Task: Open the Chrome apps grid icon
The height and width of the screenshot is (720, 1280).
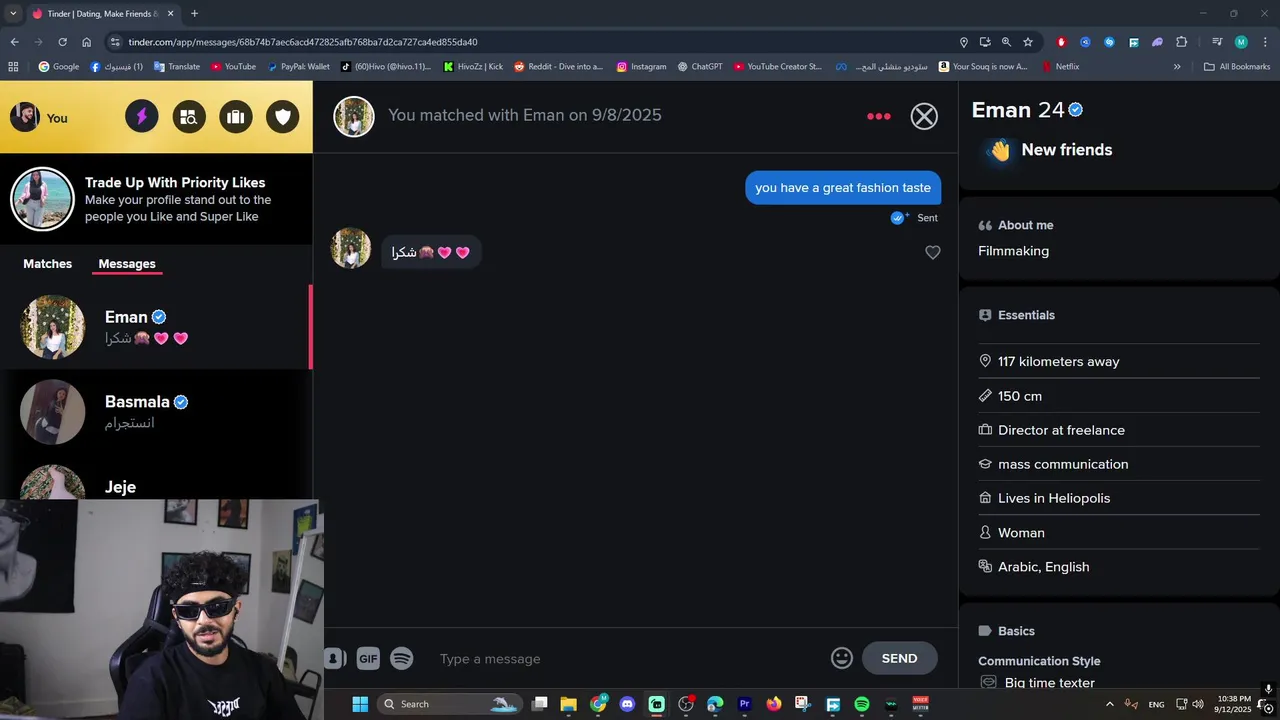Action: coord(13,67)
